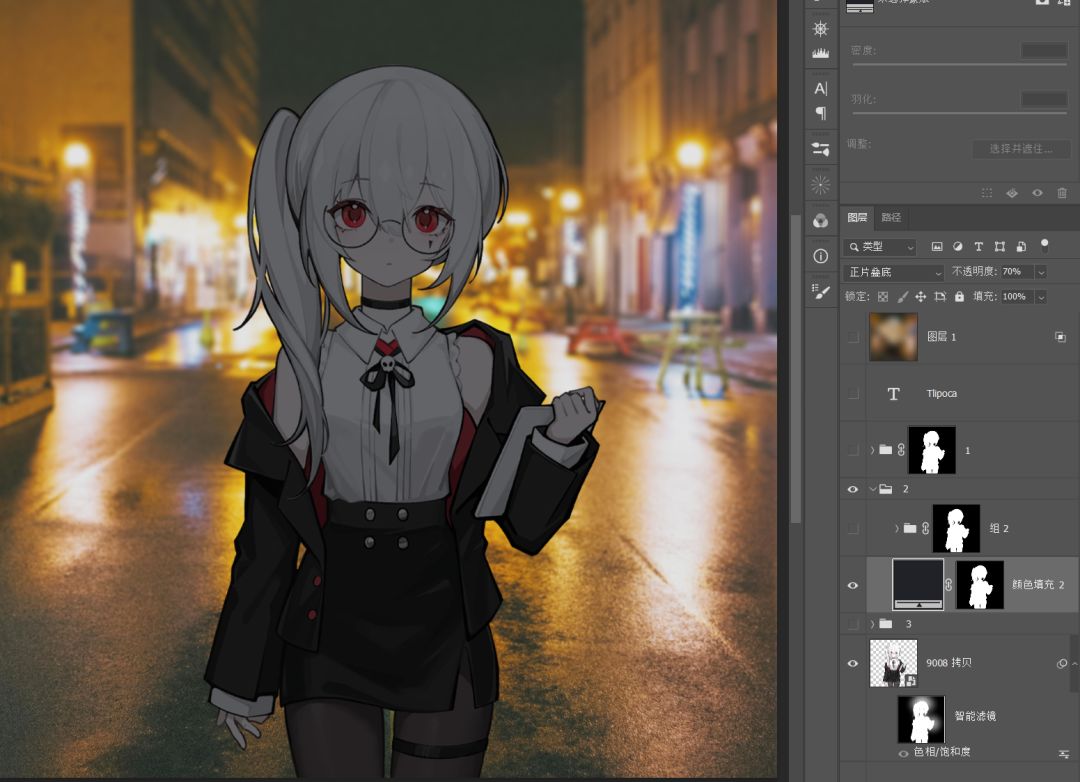Click the lock all padlock icon
Image resolution: width=1080 pixels, height=782 pixels.
960,297
